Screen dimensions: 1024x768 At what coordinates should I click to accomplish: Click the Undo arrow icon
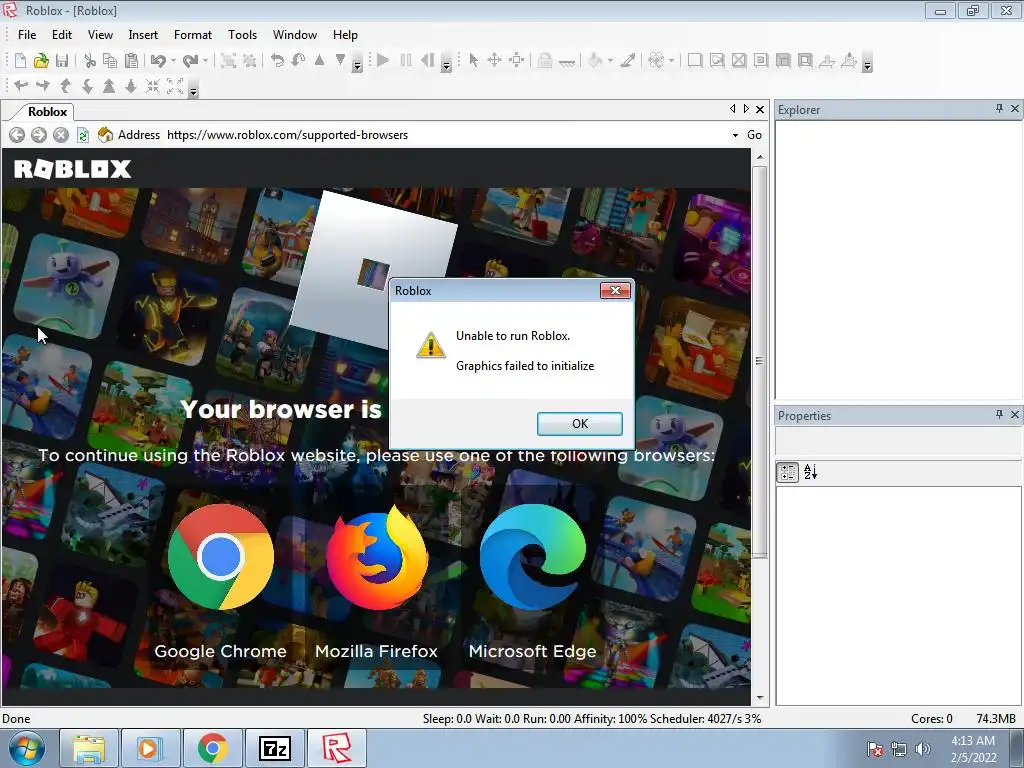[x=158, y=61]
